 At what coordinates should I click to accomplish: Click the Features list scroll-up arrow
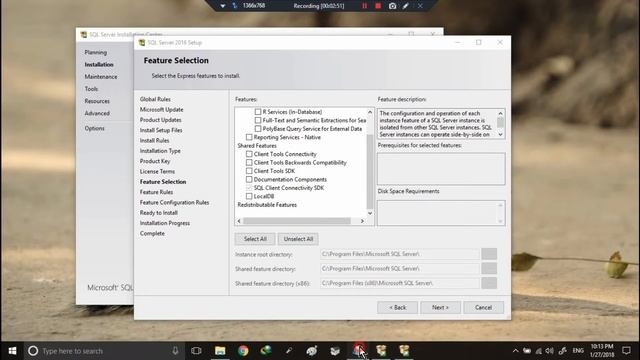[370, 112]
